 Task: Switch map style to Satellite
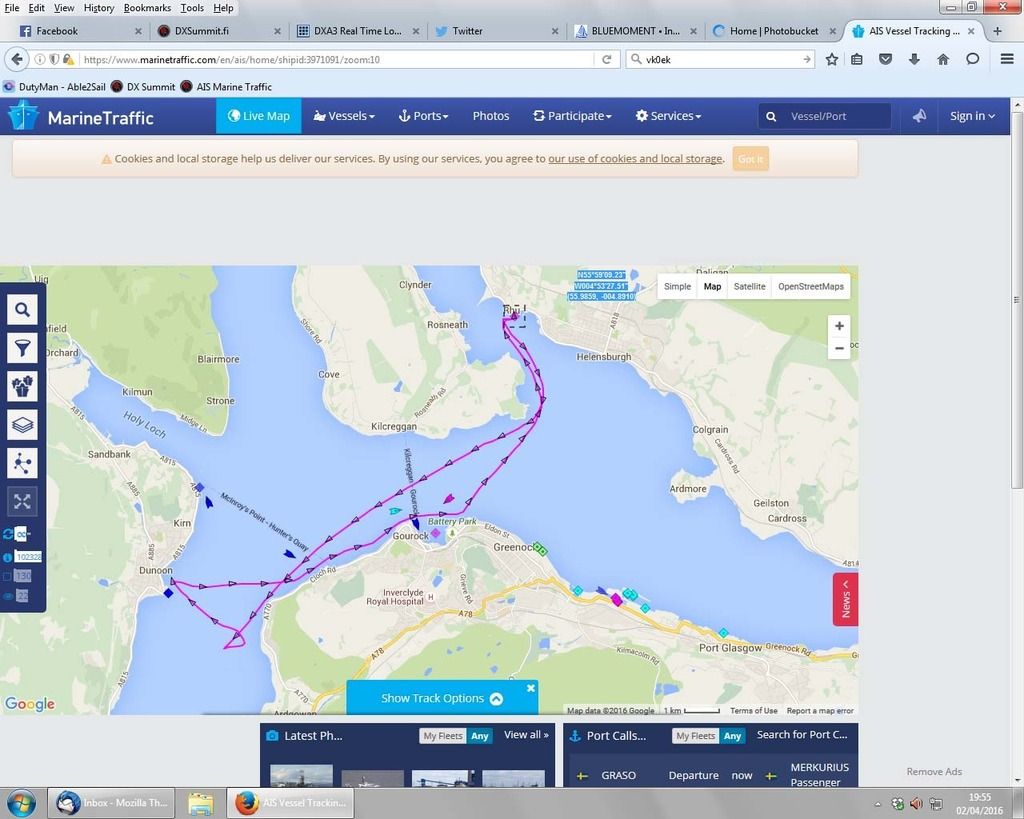(749, 286)
